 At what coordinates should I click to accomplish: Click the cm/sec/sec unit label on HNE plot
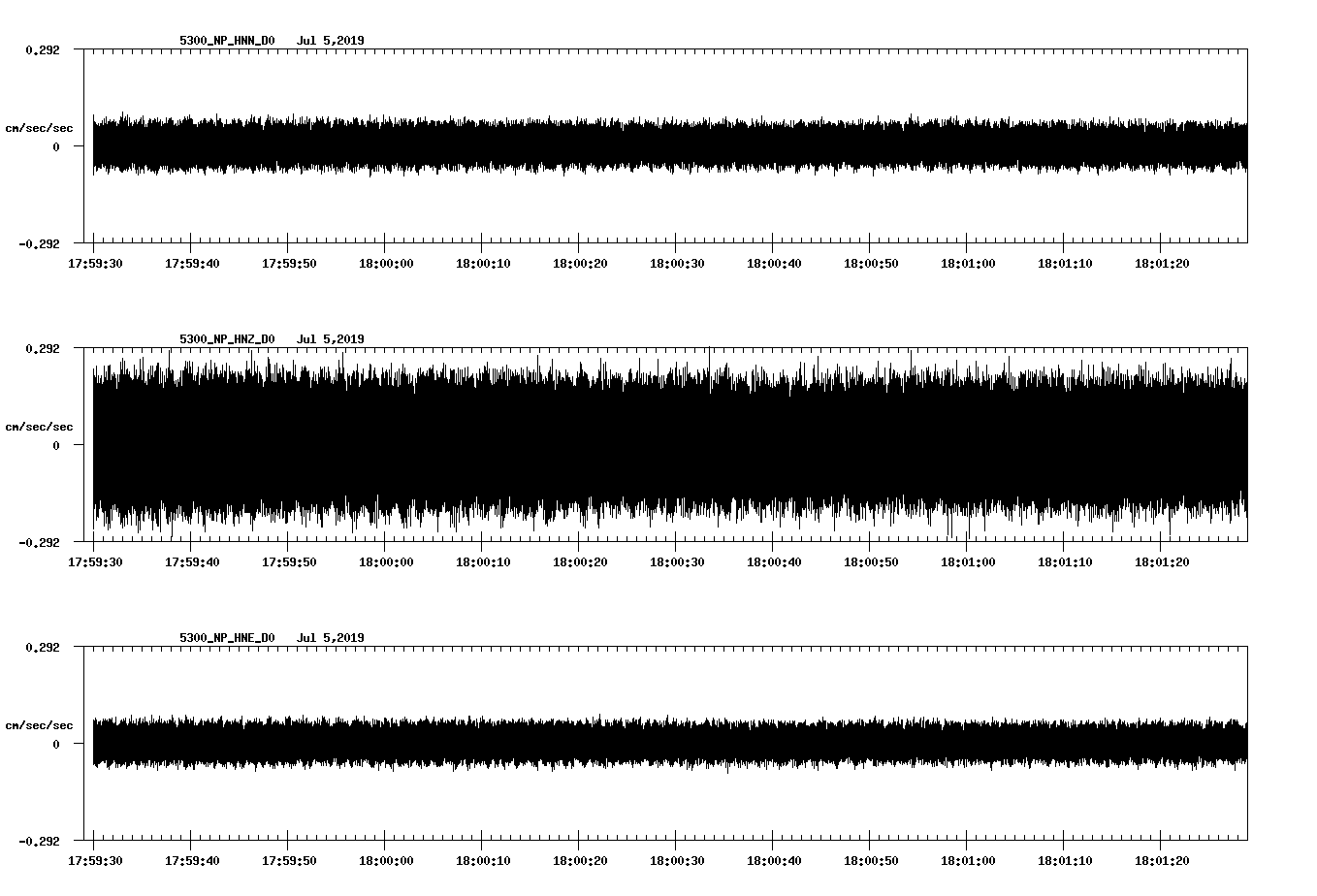(39, 725)
